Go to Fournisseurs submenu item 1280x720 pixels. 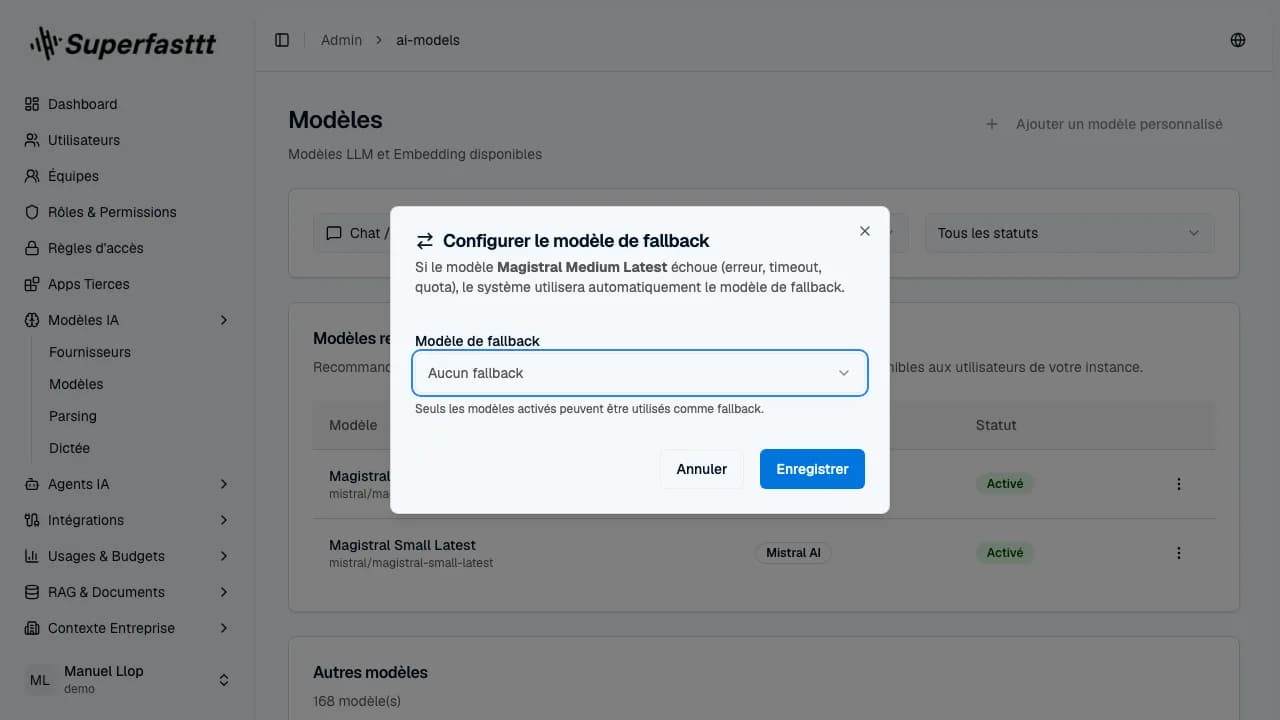[x=90, y=352]
